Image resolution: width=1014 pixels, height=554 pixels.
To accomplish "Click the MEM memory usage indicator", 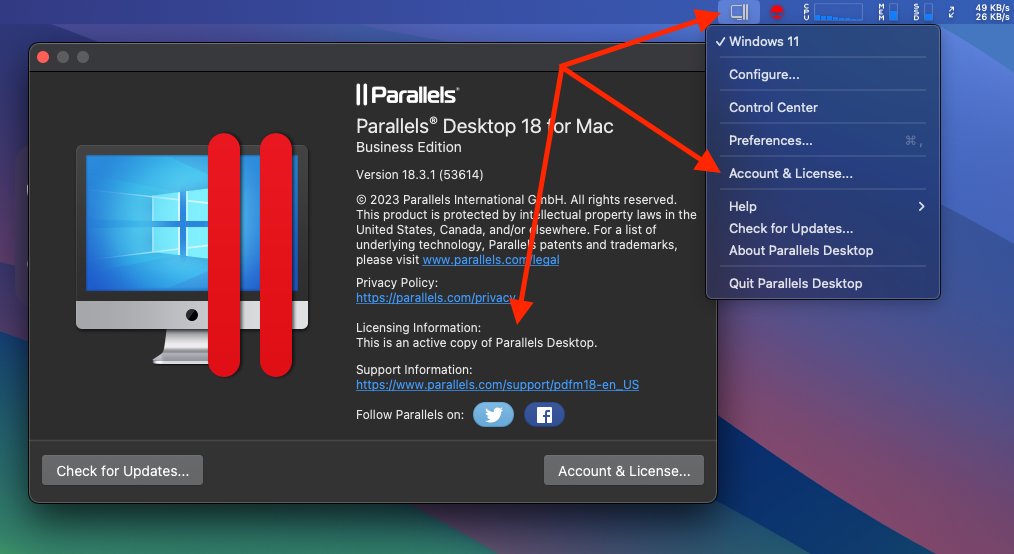I will point(888,12).
